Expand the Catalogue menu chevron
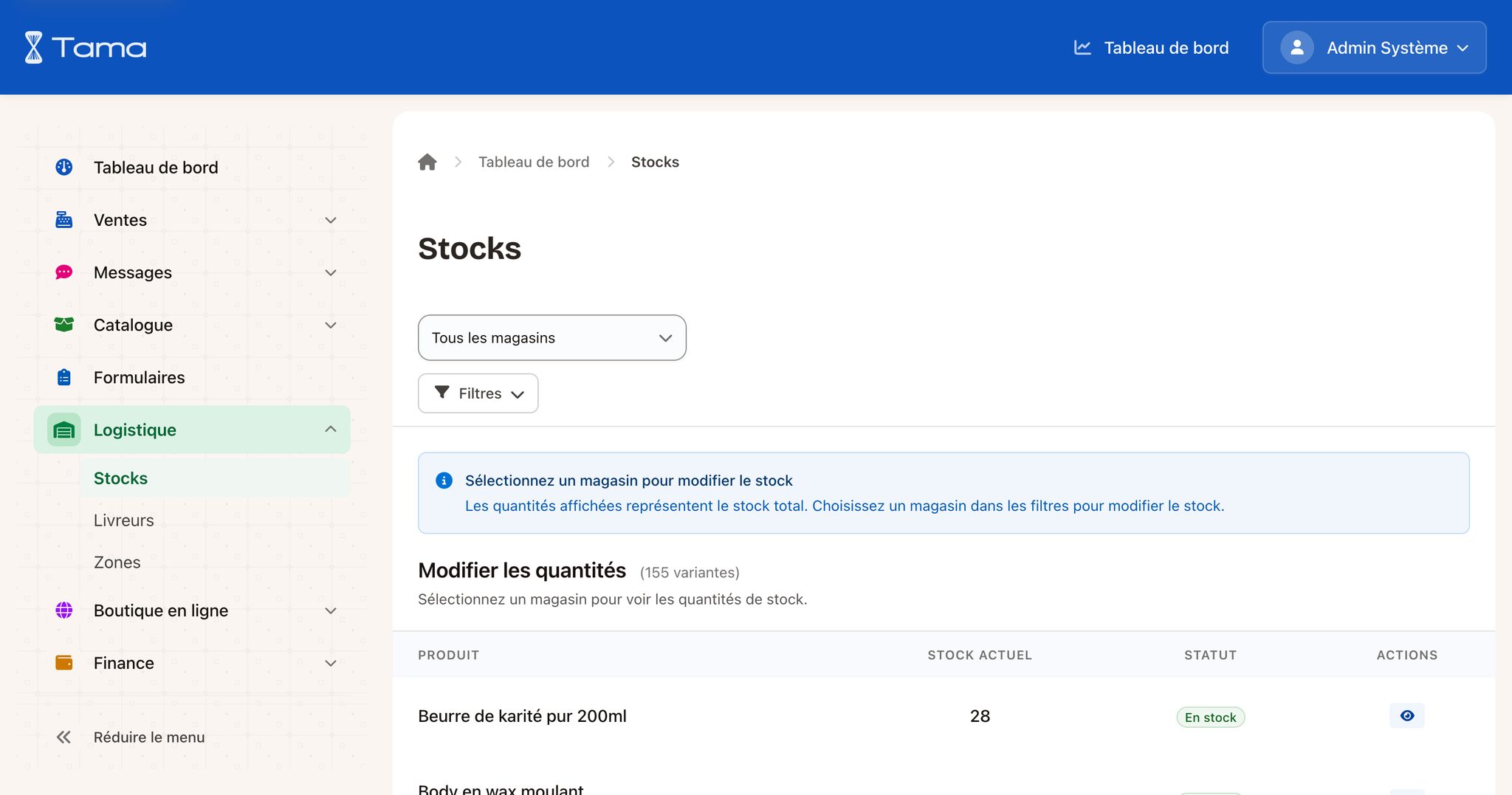Viewport: 1512px width, 795px height. coord(331,325)
